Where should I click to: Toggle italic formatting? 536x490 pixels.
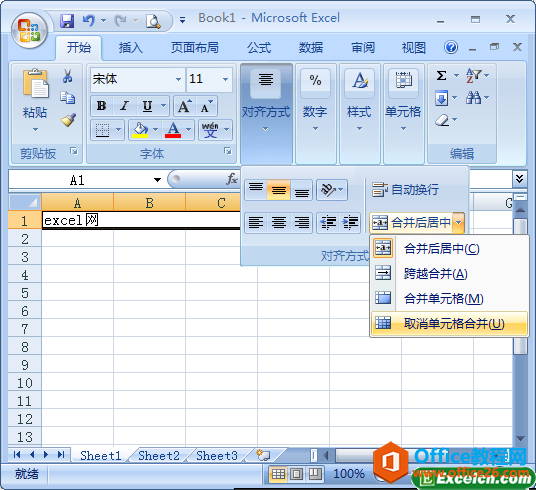point(124,106)
